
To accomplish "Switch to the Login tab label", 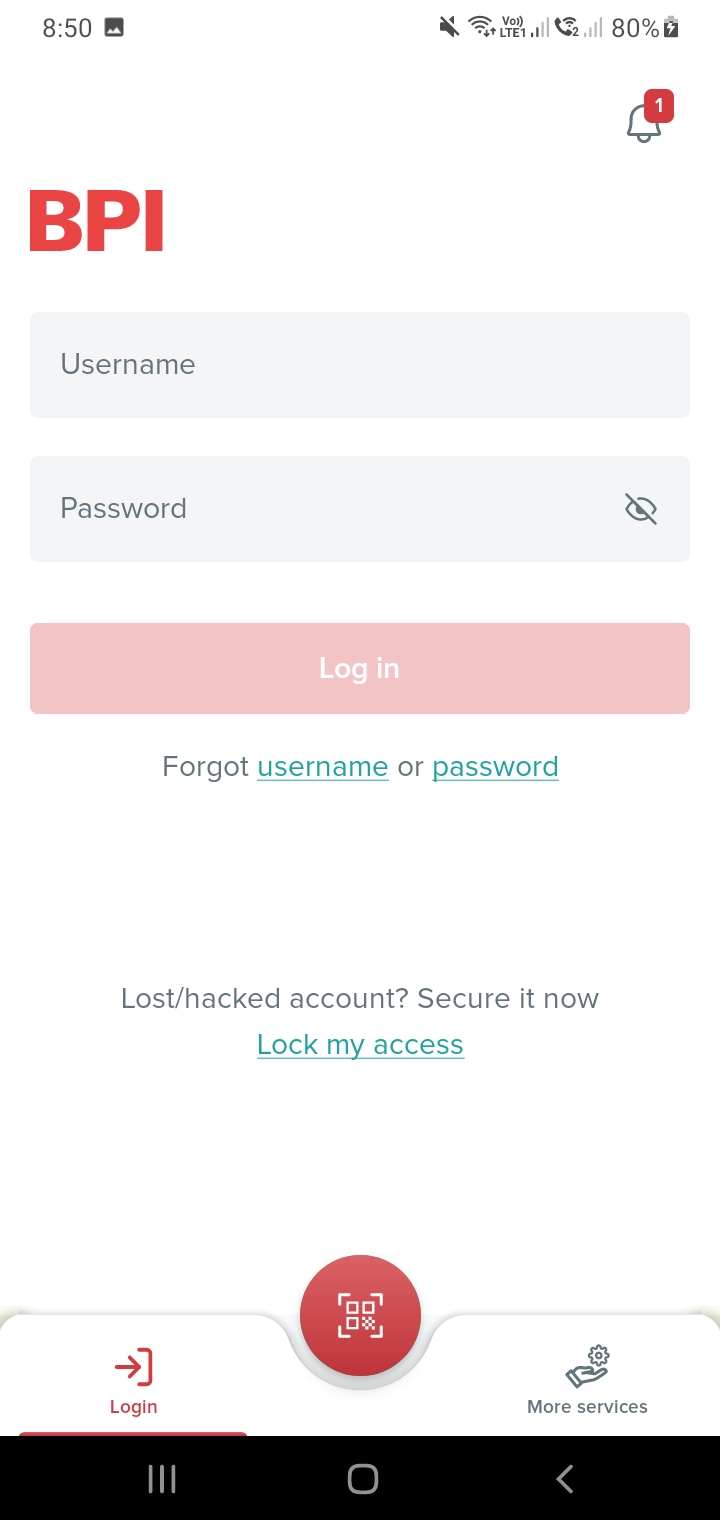I will [133, 1407].
